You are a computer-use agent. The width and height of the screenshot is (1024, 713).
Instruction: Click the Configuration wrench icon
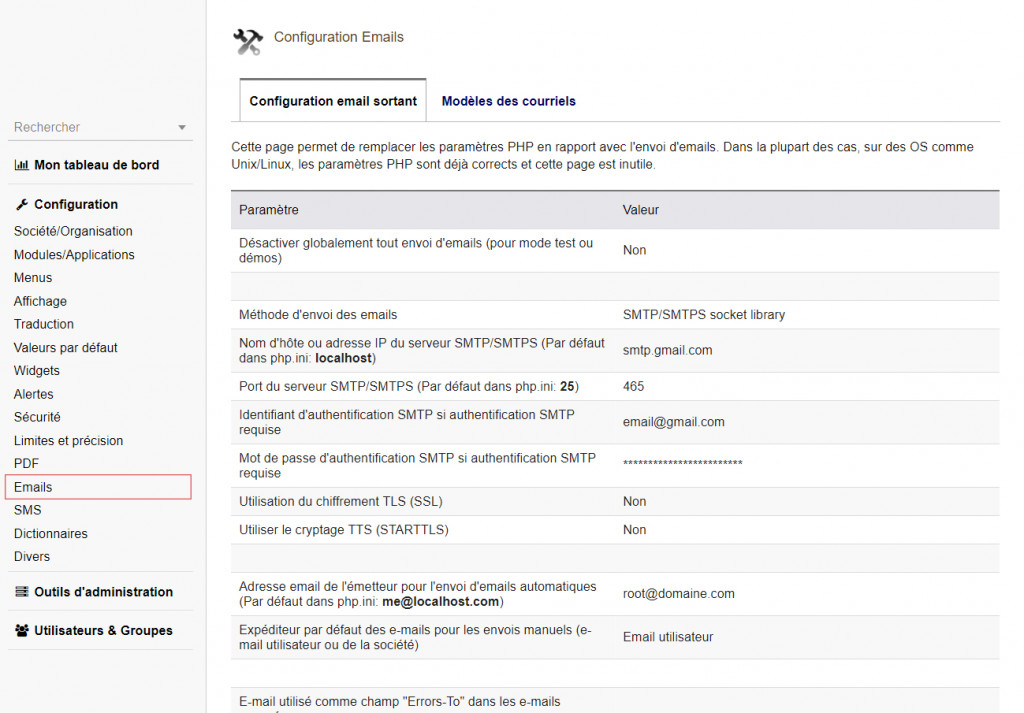tap(22, 204)
